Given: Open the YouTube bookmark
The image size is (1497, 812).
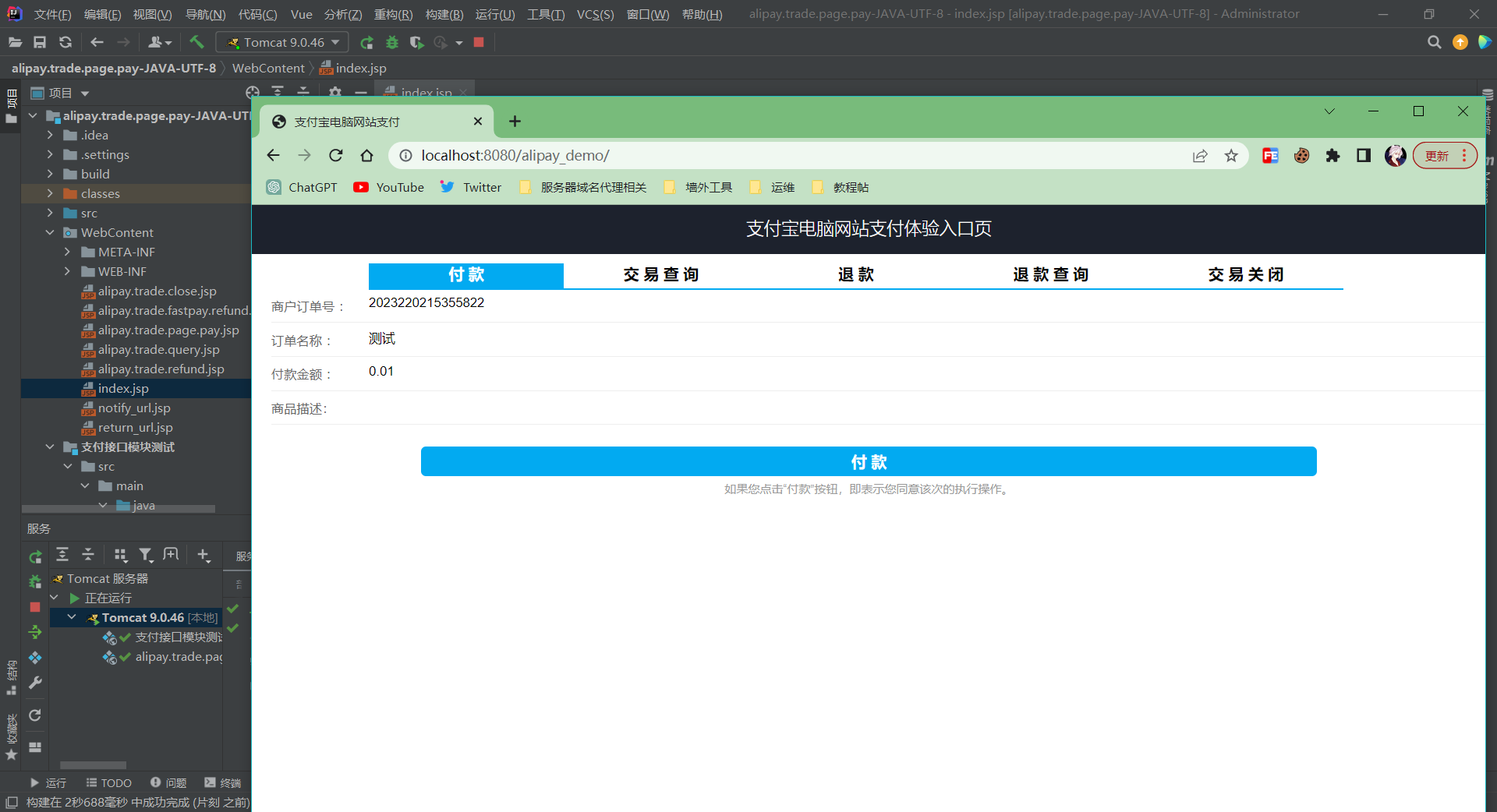Looking at the screenshot, I should (388, 187).
